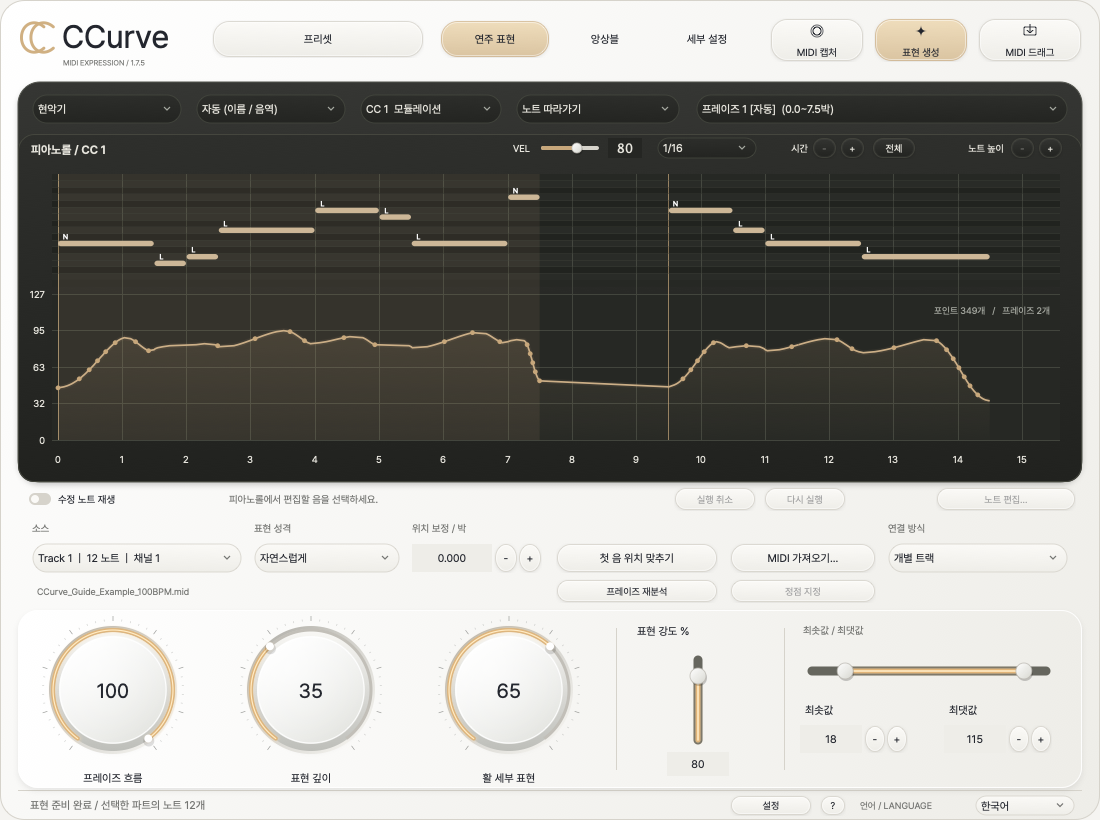Open the 프리셋 menu button
The width and height of the screenshot is (1100, 820).
point(318,39)
